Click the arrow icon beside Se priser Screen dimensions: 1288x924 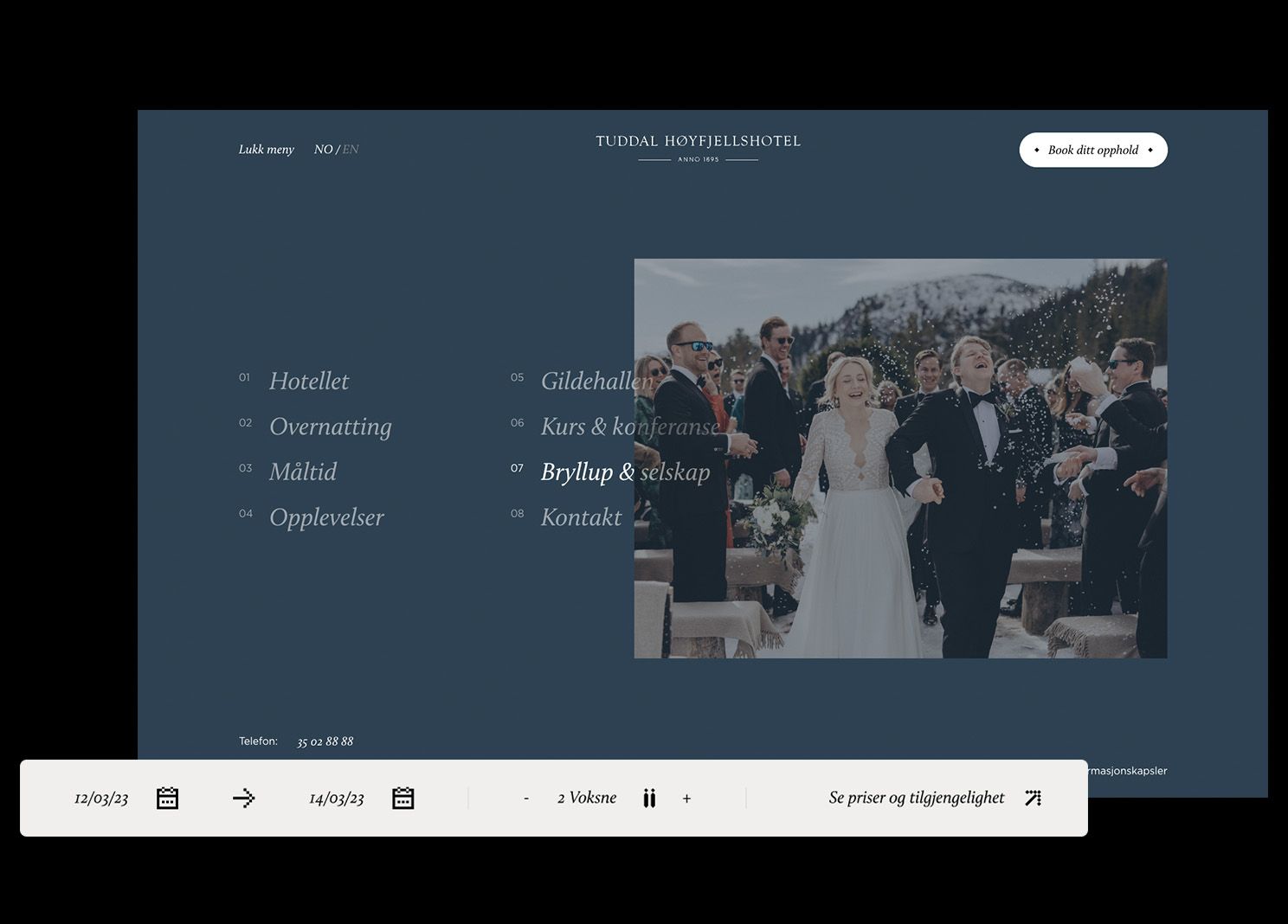click(1033, 798)
